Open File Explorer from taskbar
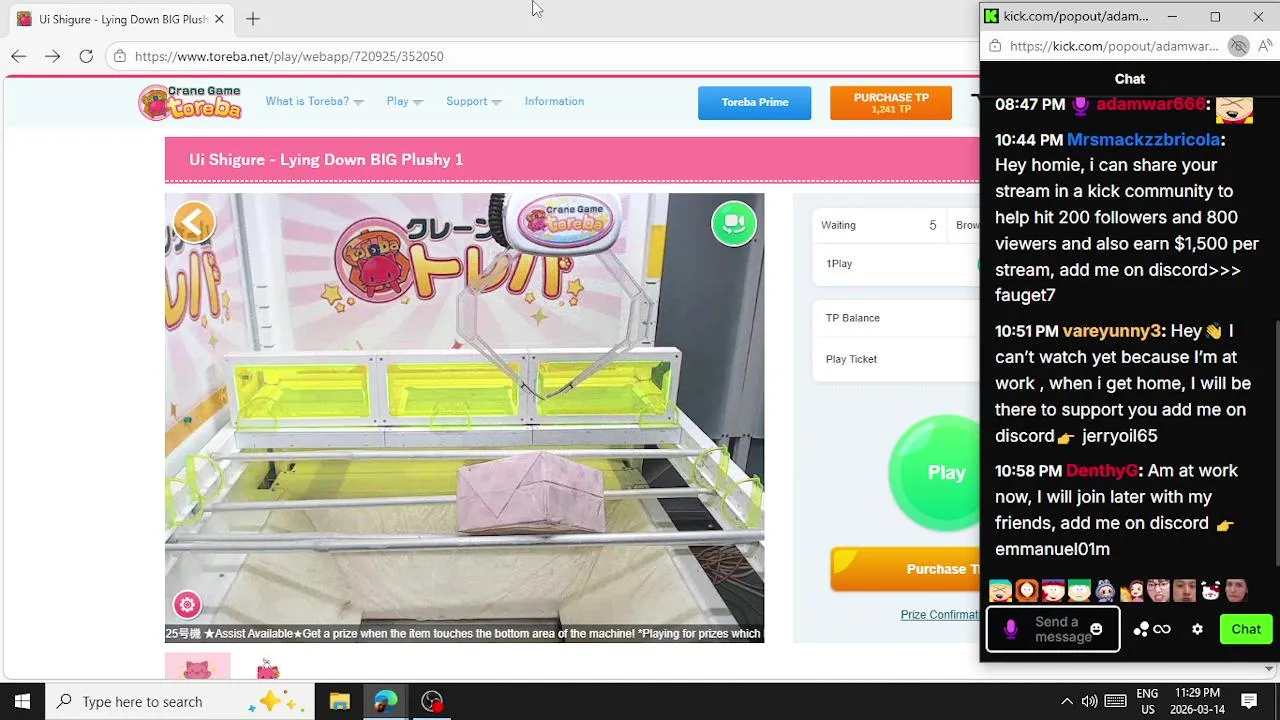Image resolution: width=1280 pixels, height=720 pixels. (339, 701)
